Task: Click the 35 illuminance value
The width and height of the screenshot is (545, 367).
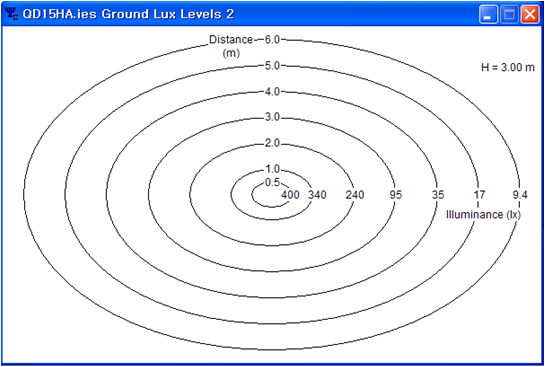Action: 438,195
